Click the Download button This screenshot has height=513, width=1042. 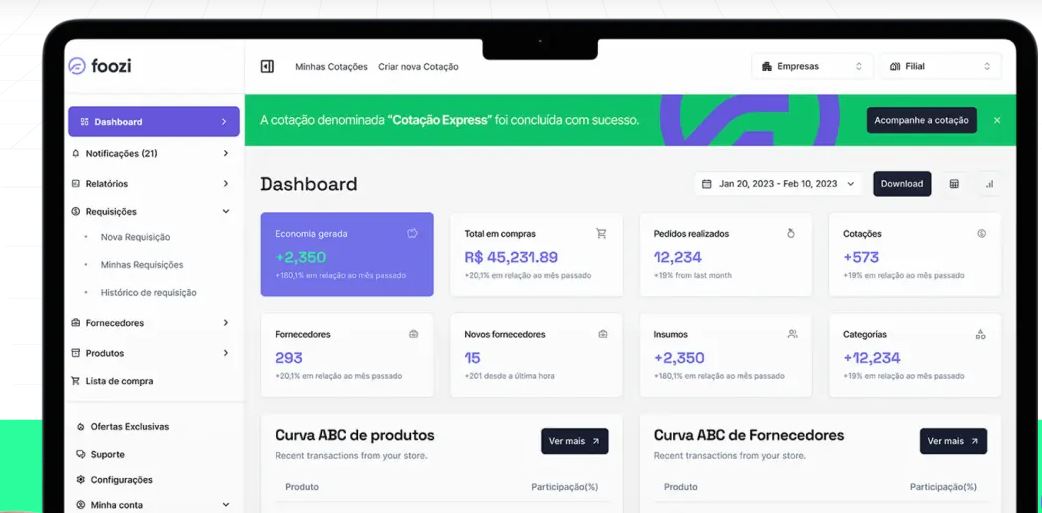point(901,184)
